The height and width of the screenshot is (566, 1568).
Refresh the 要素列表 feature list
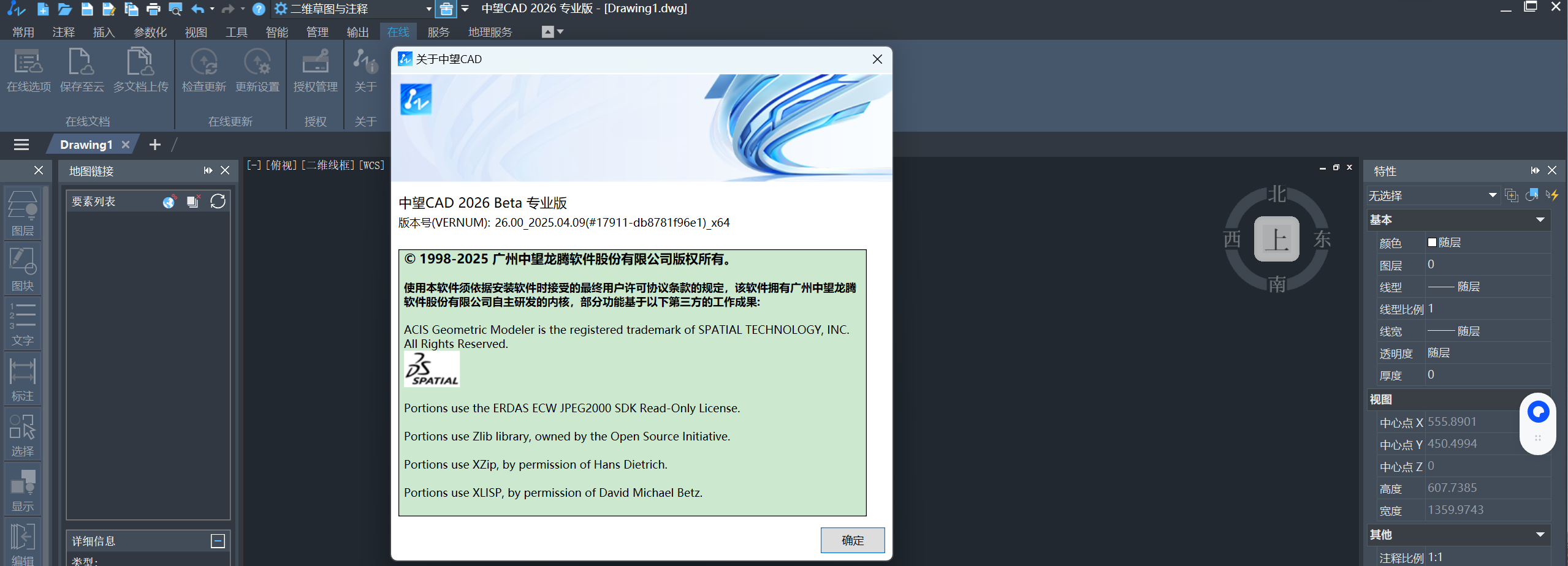pos(218,202)
